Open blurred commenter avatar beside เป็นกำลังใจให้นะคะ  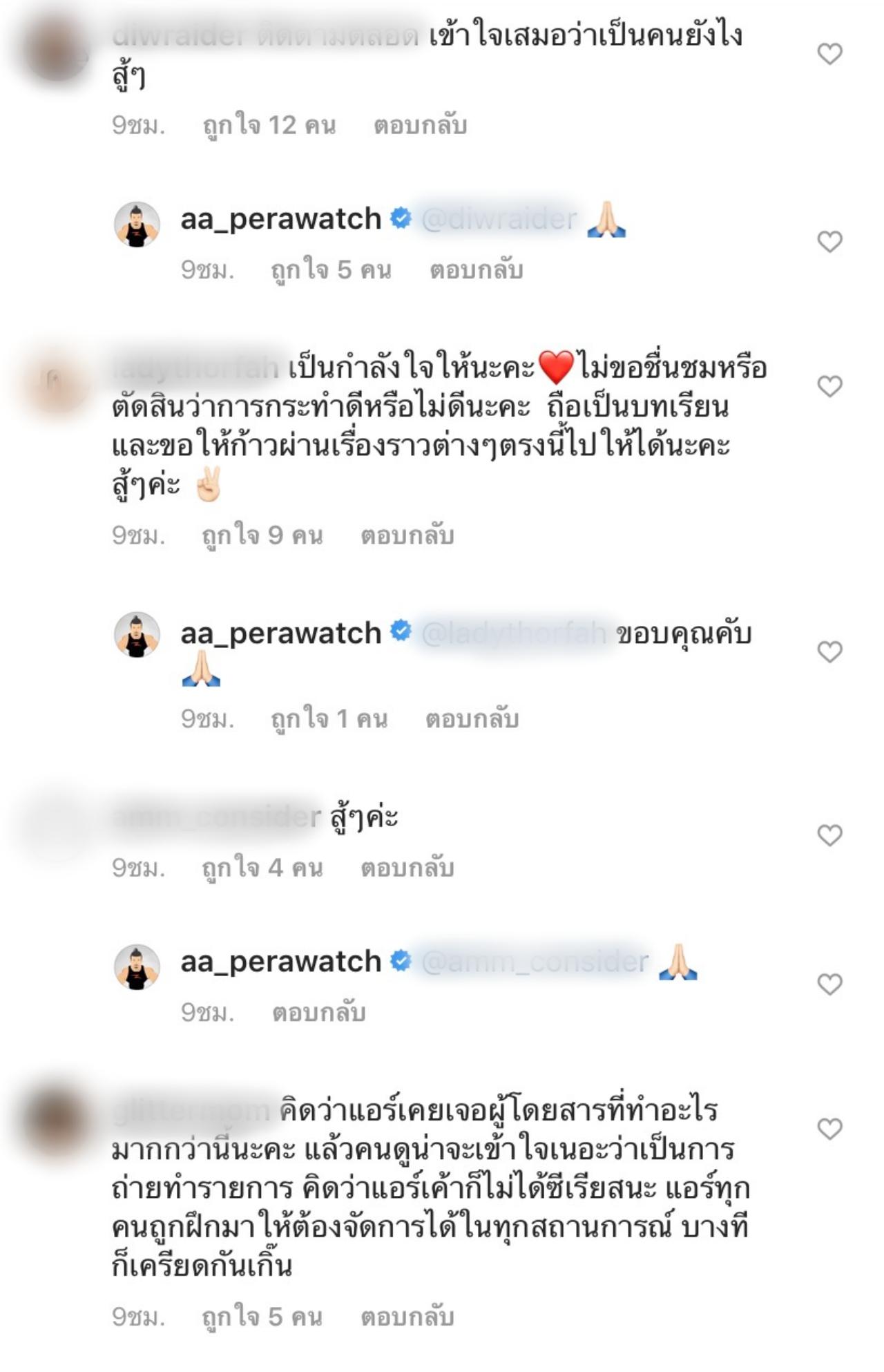coord(59,384)
